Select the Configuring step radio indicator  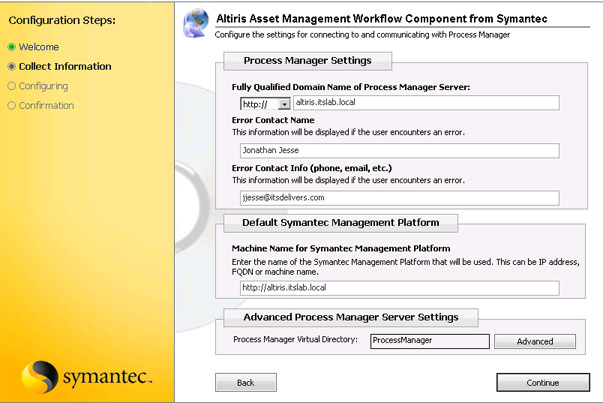click(x=12, y=86)
